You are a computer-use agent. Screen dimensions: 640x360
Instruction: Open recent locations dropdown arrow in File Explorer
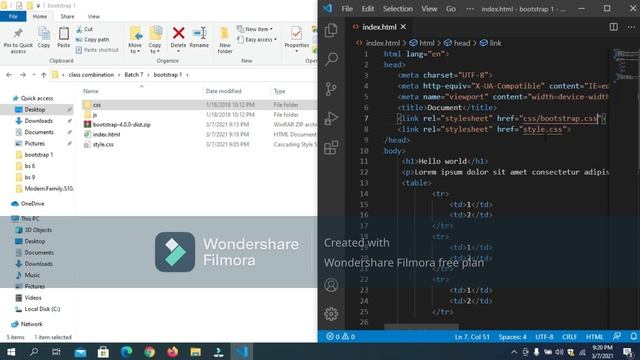[x=34, y=75]
